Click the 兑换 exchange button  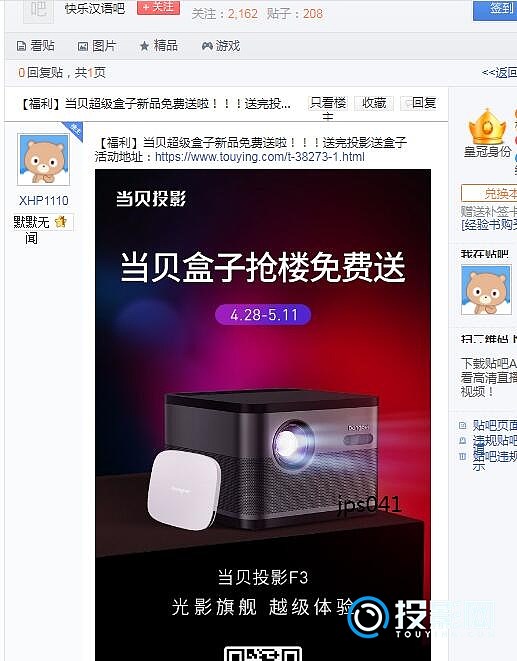pos(490,193)
